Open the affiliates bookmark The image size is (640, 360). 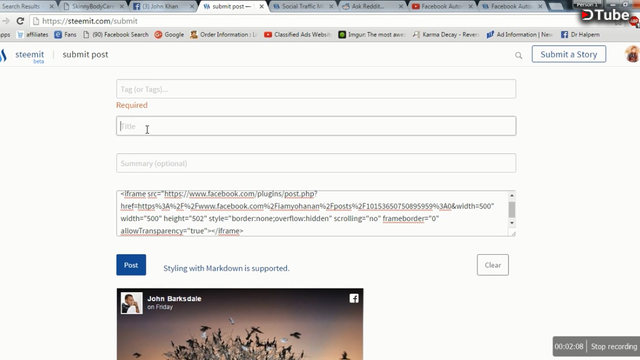point(33,35)
